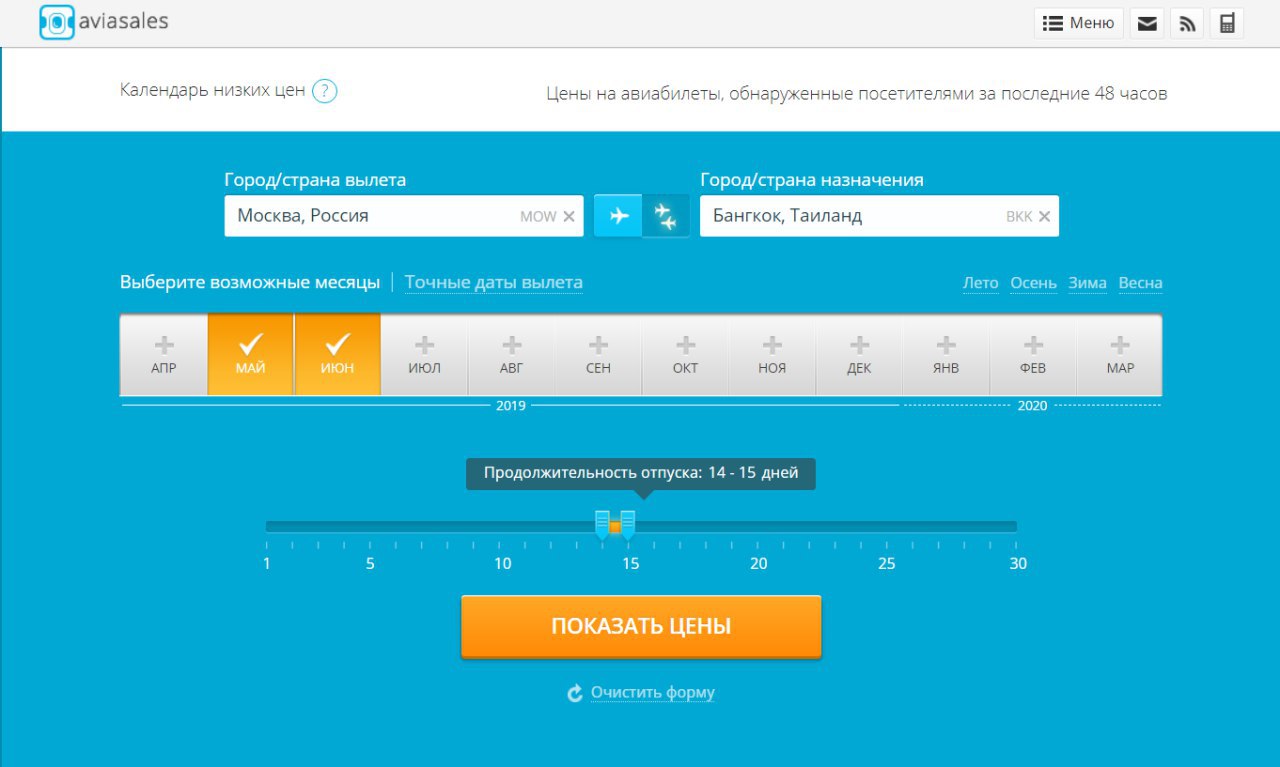Screen dimensions: 1280x767
Task: Click the right duration slider handle
Action: tap(628, 524)
